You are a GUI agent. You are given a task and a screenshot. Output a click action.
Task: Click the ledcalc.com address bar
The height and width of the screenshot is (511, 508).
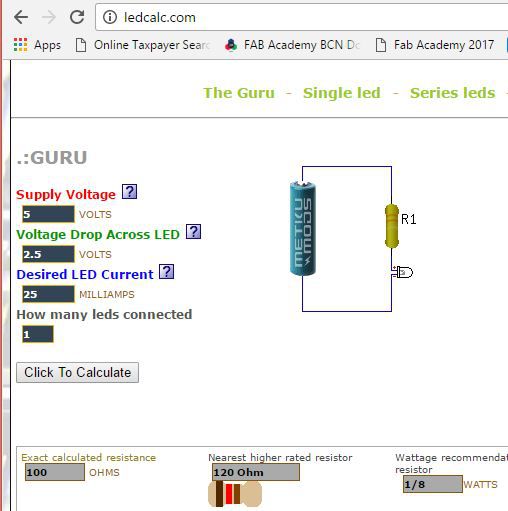click(302, 17)
